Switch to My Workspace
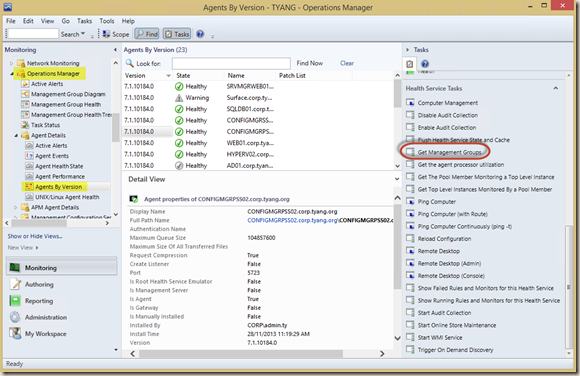 pyautogui.click(x=62, y=334)
